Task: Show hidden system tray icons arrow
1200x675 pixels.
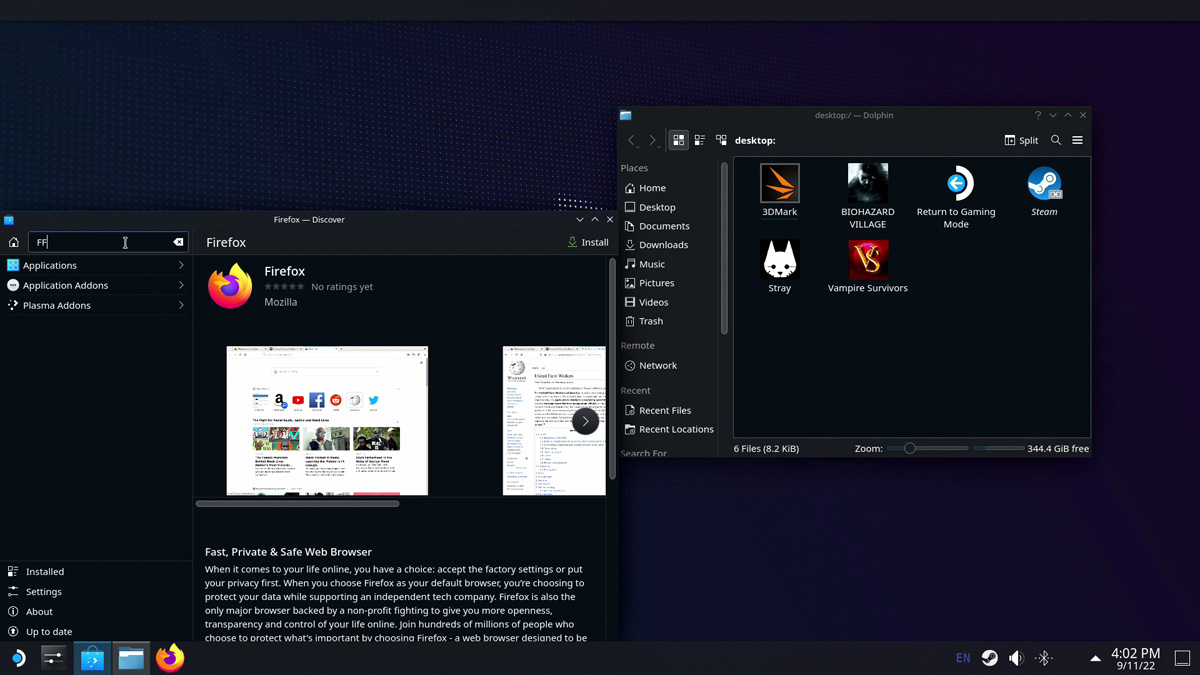Action: 1095,658
